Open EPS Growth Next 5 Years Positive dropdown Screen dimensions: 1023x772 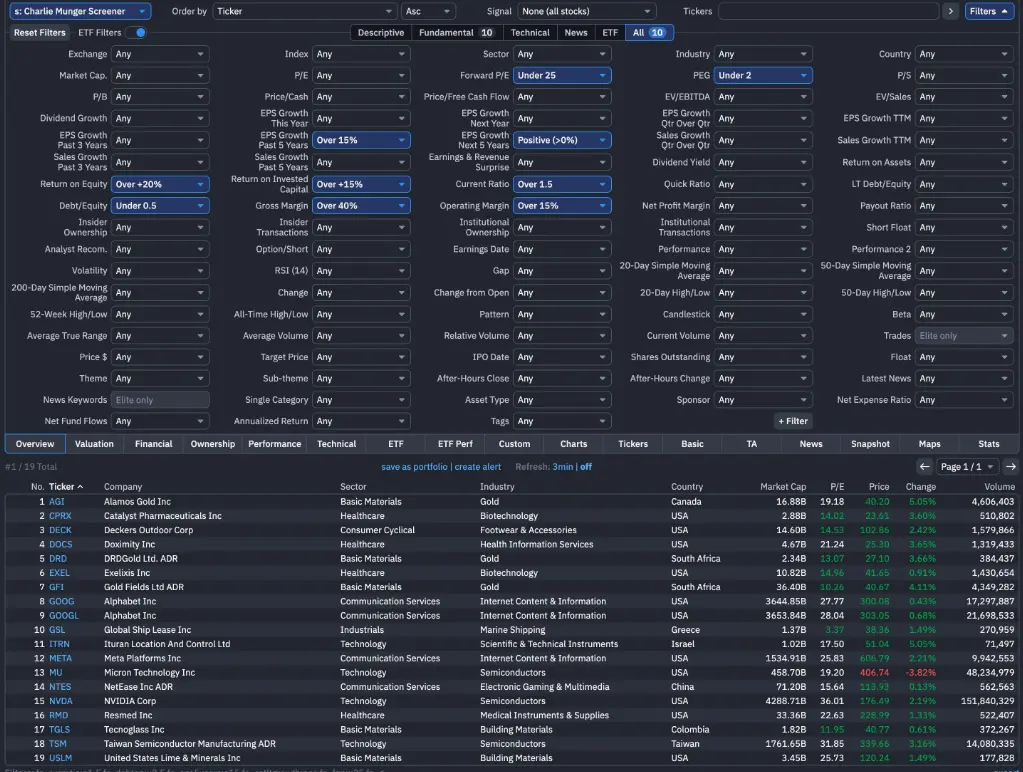coord(562,140)
